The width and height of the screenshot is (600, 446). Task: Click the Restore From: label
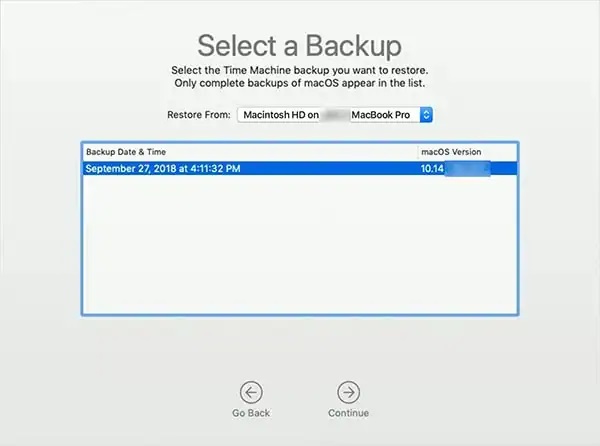(x=199, y=115)
